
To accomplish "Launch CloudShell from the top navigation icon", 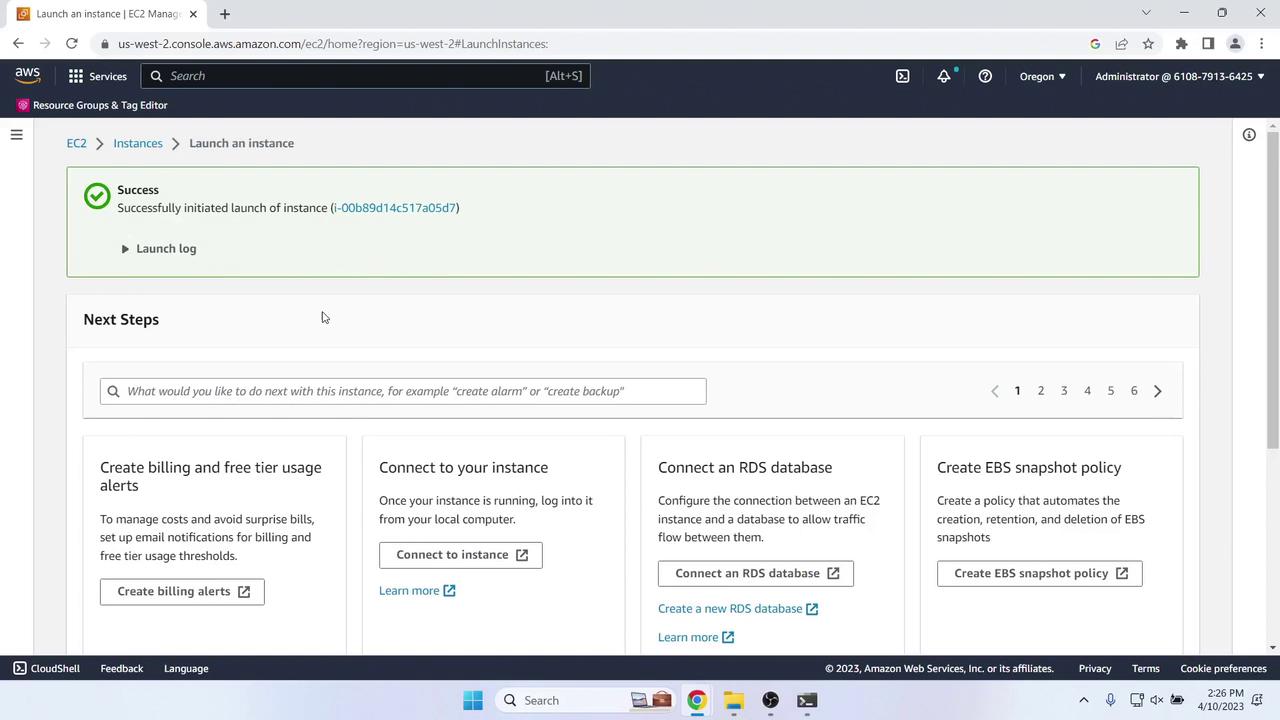I will tap(902, 76).
